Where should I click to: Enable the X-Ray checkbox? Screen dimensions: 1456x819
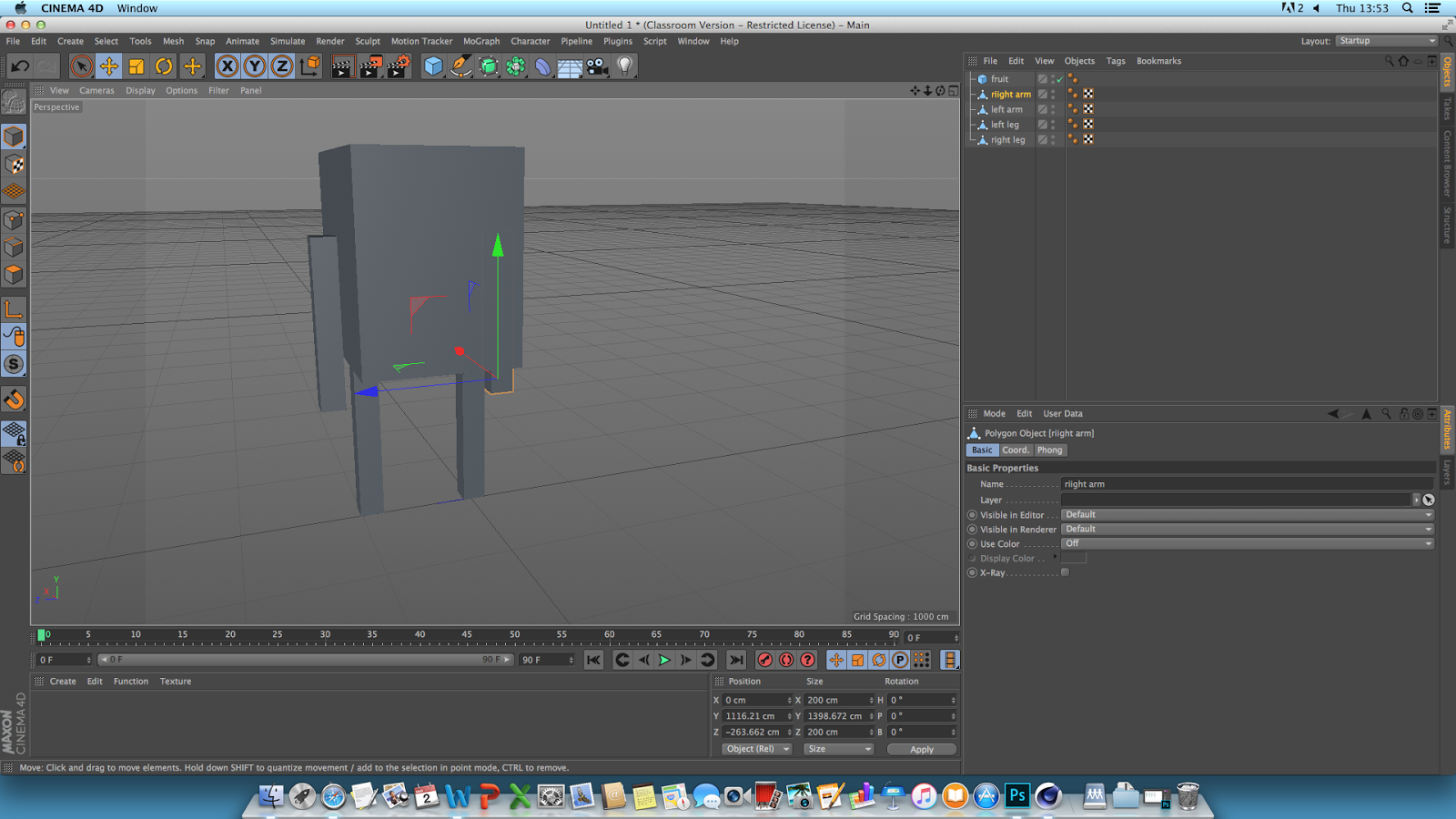(x=1065, y=572)
